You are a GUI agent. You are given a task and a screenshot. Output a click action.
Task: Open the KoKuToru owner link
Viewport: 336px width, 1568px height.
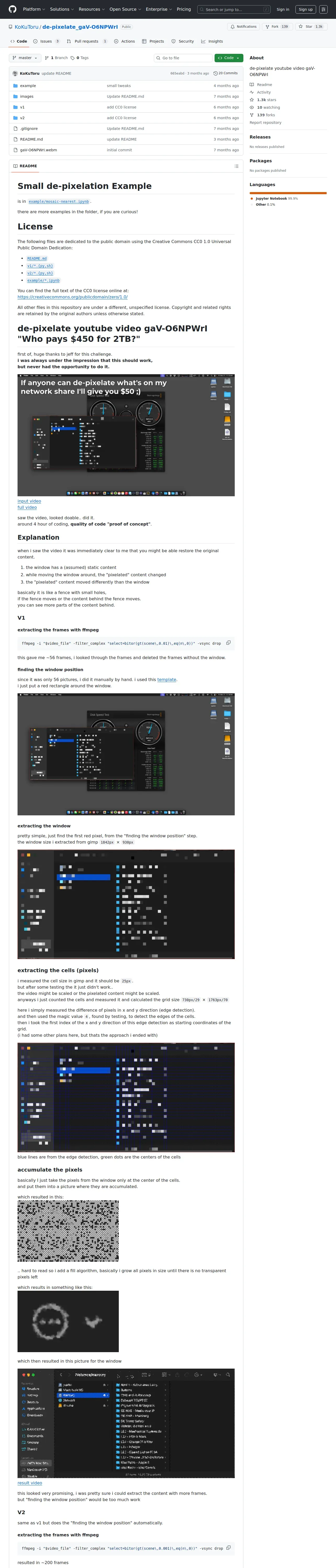[26, 27]
